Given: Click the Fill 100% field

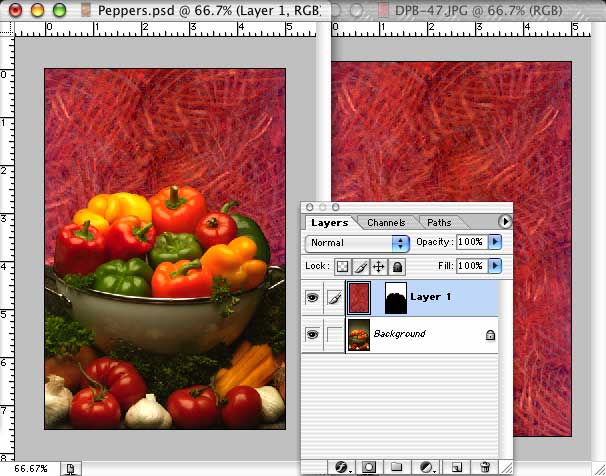Looking at the screenshot, I should pyautogui.click(x=472, y=266).
